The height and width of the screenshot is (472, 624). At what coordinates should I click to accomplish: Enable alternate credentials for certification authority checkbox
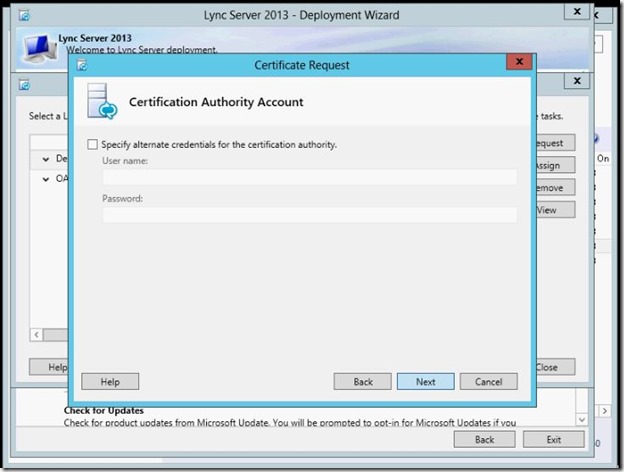click(x=92, y=144)
